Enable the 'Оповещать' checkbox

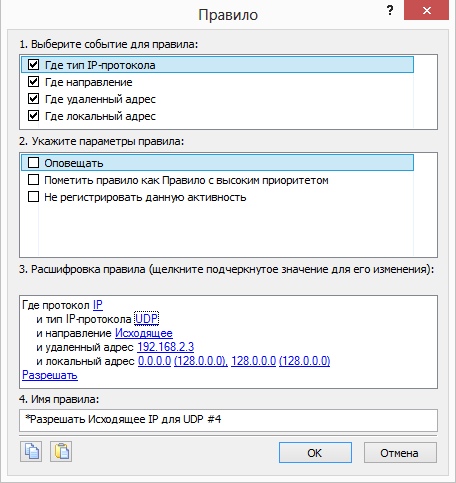pos(33,163)
